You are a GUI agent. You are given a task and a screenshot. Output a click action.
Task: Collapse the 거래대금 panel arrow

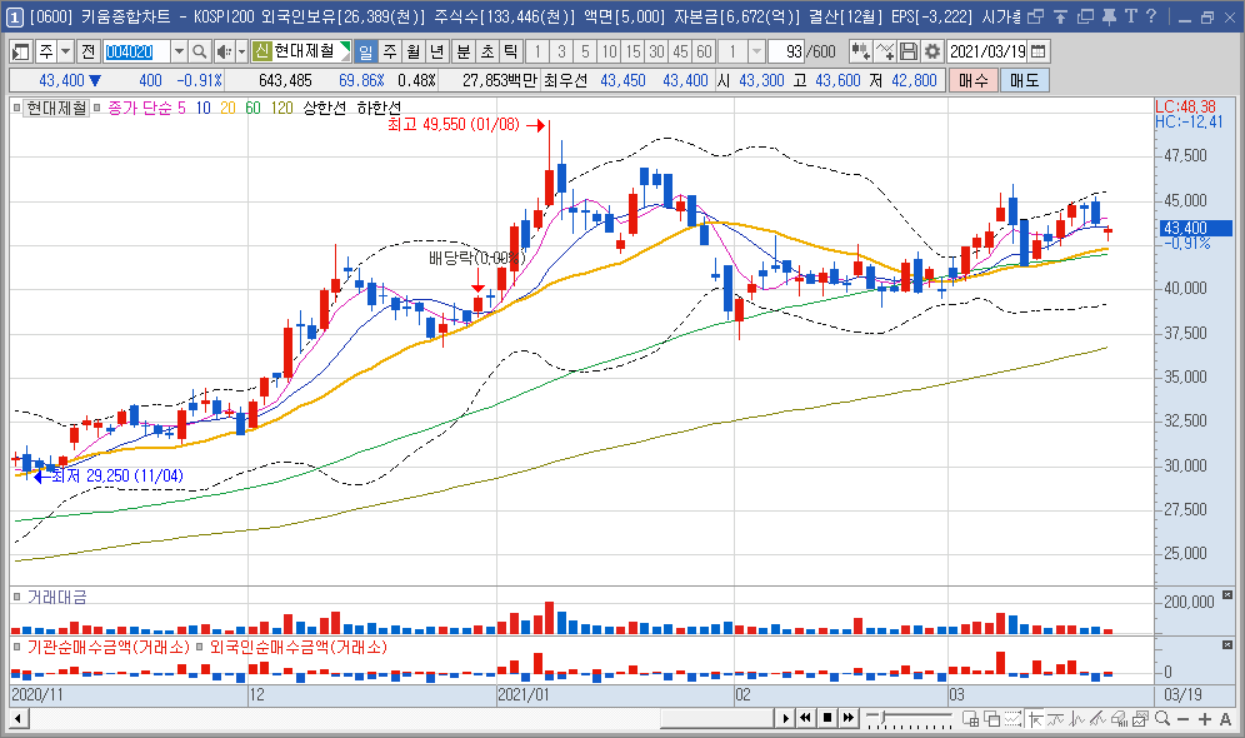tap(1228, 595)
